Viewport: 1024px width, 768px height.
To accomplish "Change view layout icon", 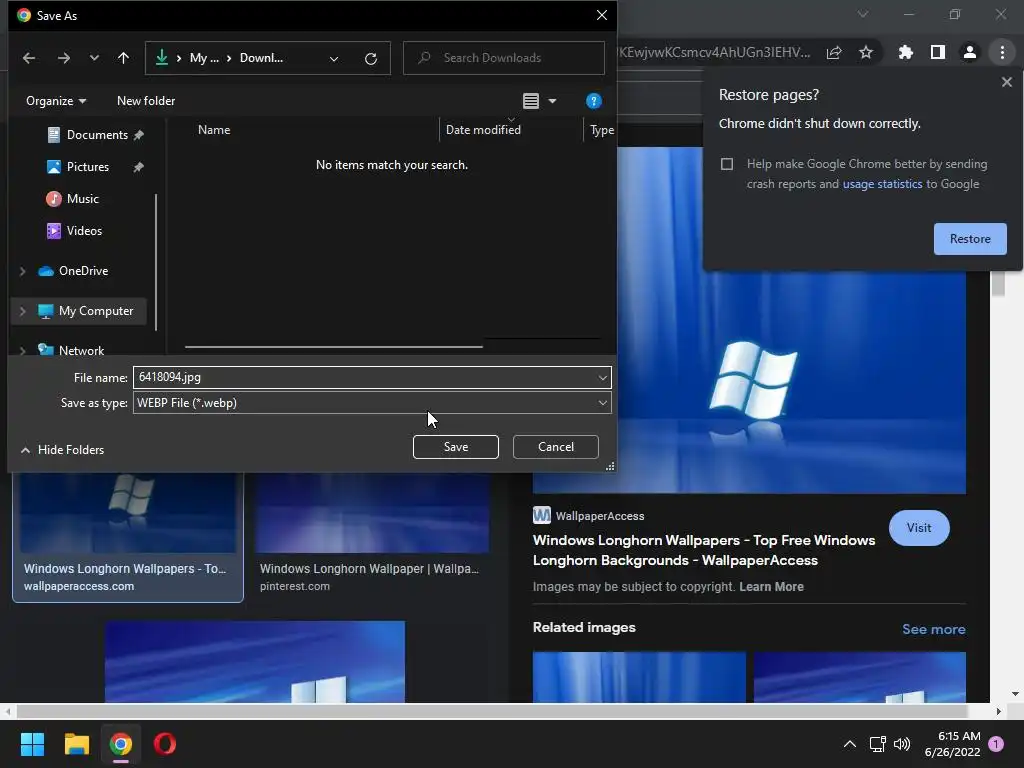I will pos(531,101).
